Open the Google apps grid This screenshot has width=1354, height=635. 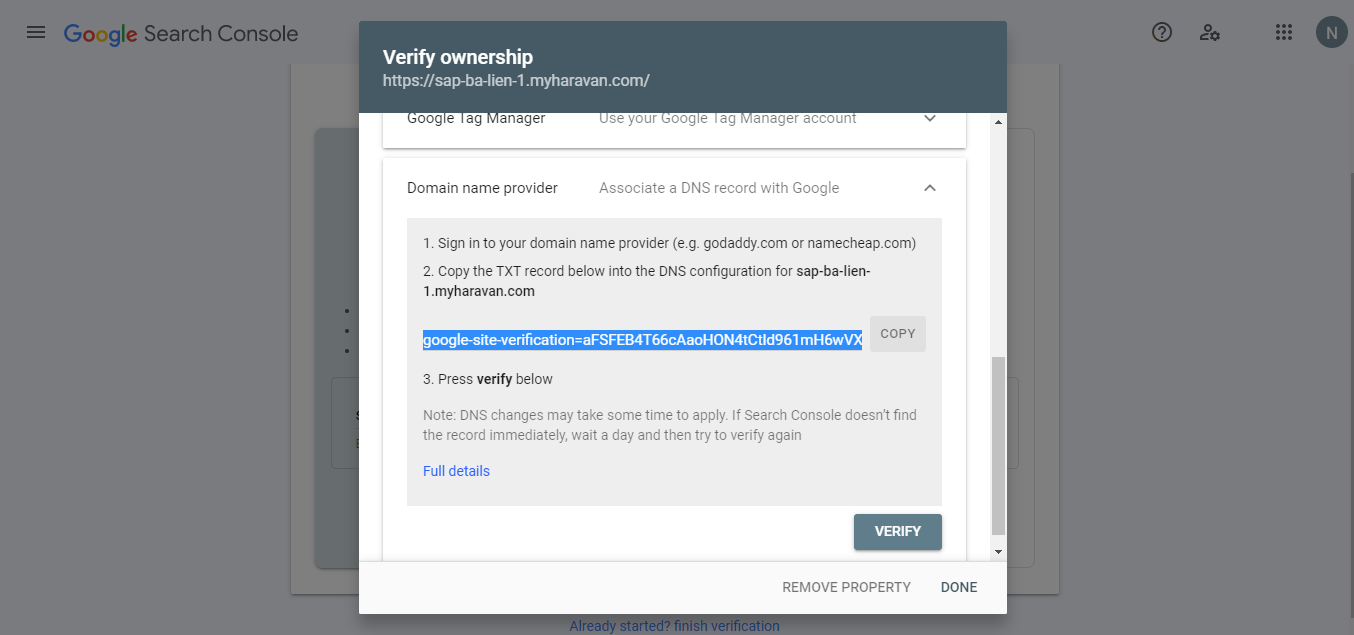pyautogui.click(x=1284, y=33)
